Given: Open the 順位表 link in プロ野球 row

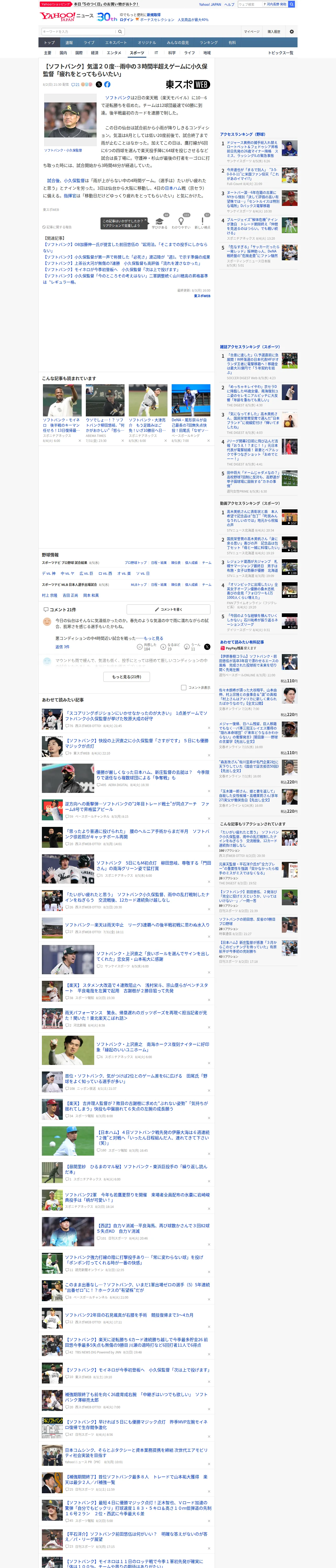Looking at the screenshot, I should pyautogui.click(x=176, y=562).
